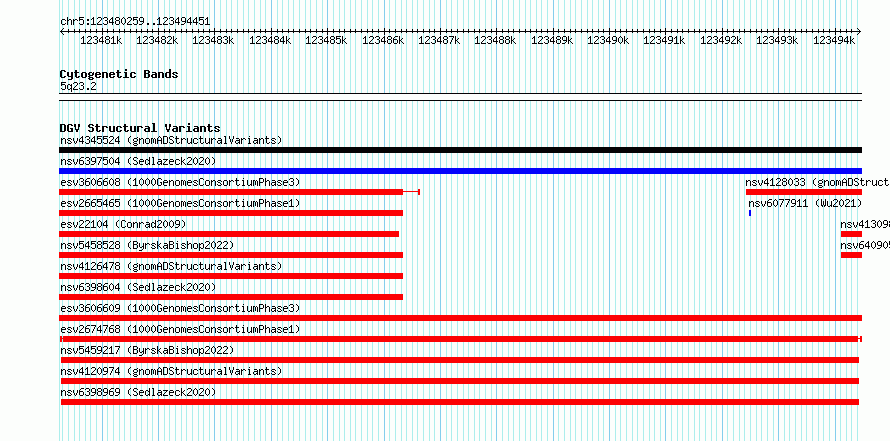Open nsv6077911 Wu2021 label

(x=805, y=203)
